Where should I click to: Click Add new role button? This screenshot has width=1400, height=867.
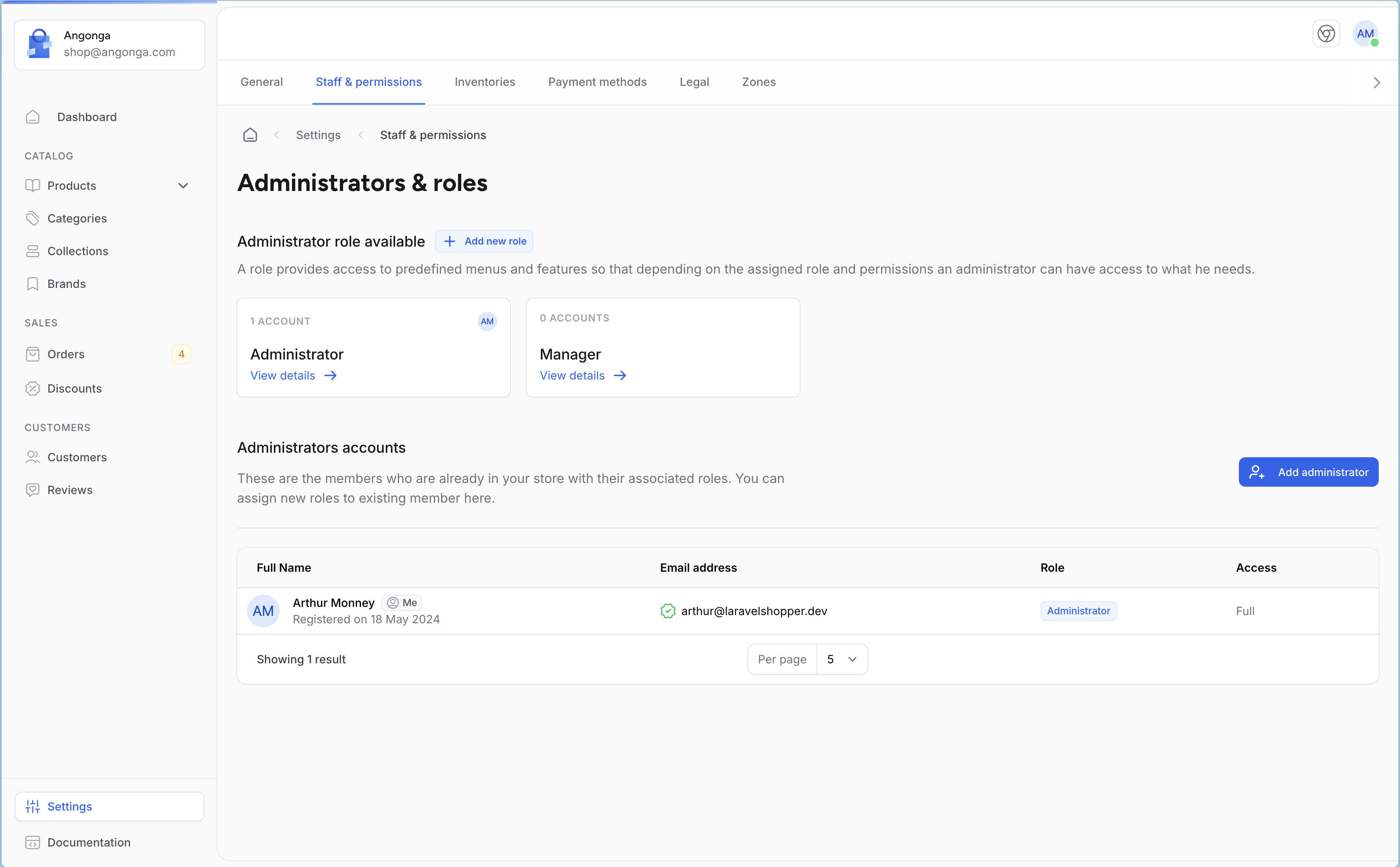(x=484, y=241)
